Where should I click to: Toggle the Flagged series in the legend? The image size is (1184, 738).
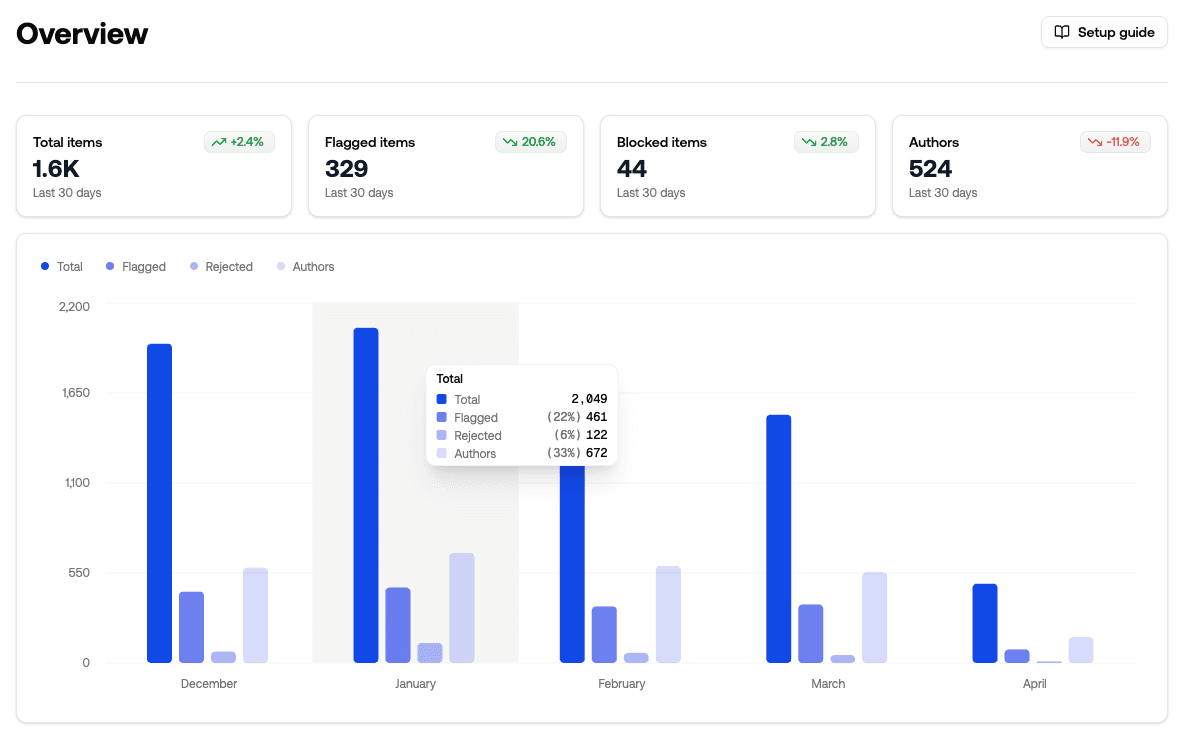pyautogui.click(x=135, y=266)
